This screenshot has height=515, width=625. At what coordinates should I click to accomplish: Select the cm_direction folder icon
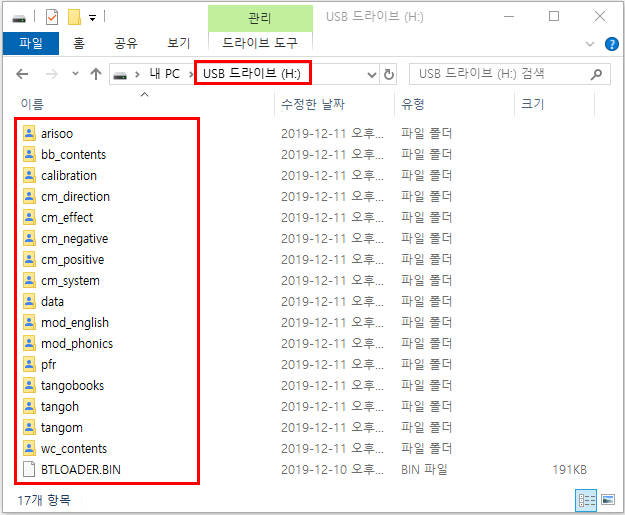[x=29, y=196]
